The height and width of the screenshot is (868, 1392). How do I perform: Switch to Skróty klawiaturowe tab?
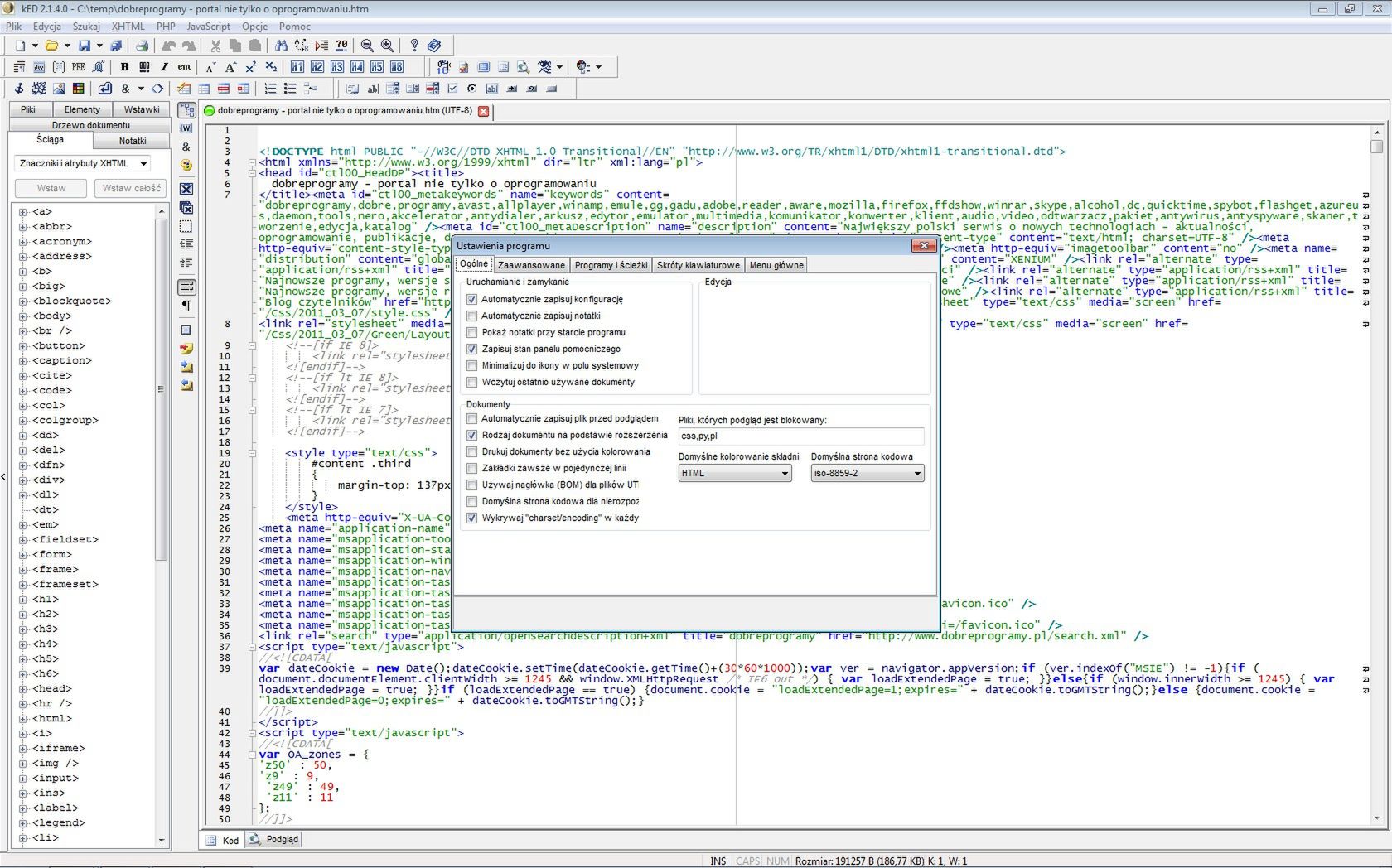[698, 266]
